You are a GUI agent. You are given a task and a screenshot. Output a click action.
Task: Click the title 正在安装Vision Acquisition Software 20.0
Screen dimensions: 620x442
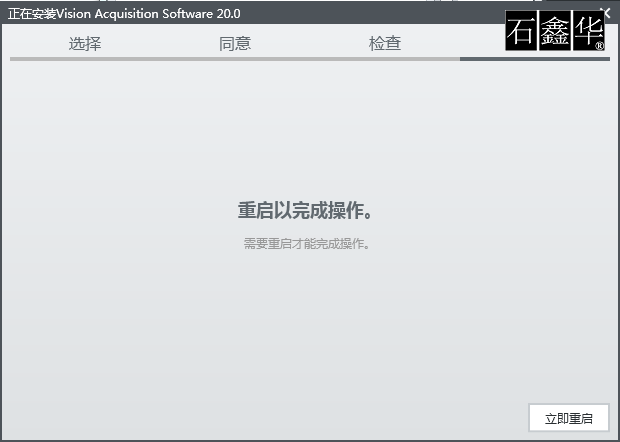(x=124, y=14)
